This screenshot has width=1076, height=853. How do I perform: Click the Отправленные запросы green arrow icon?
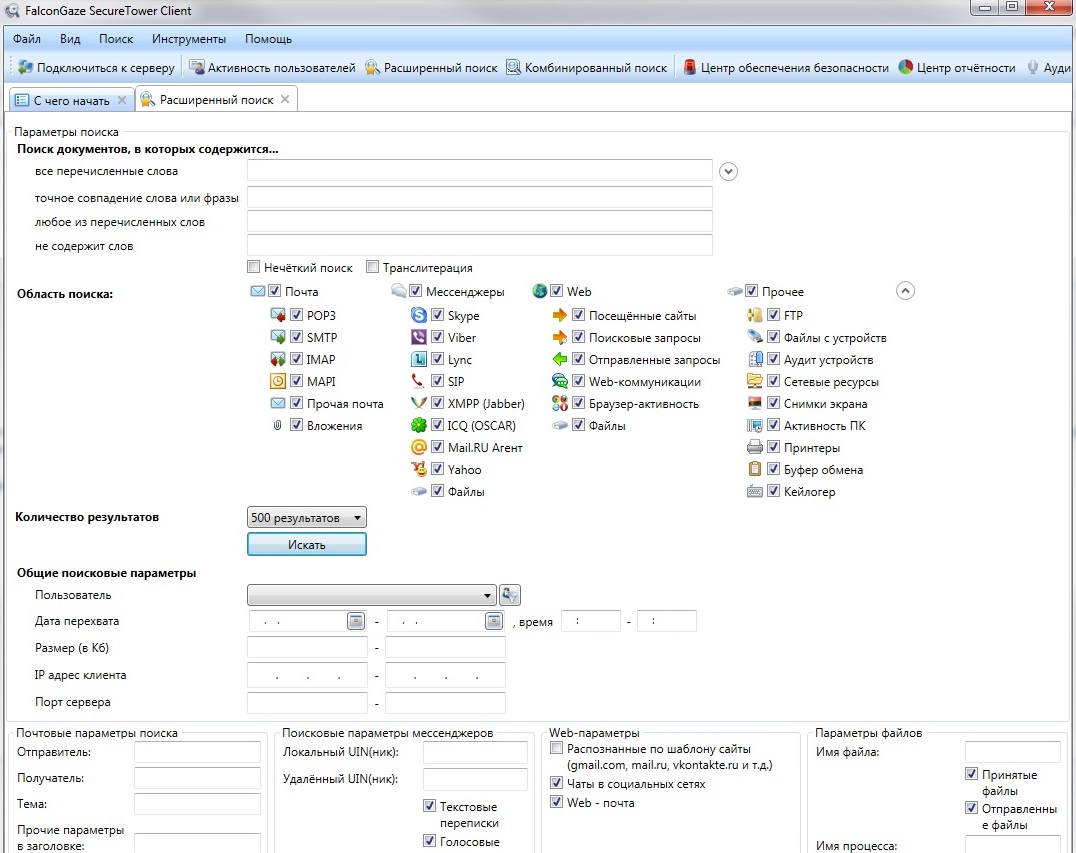pyautogui.click(x=560, y=359)
